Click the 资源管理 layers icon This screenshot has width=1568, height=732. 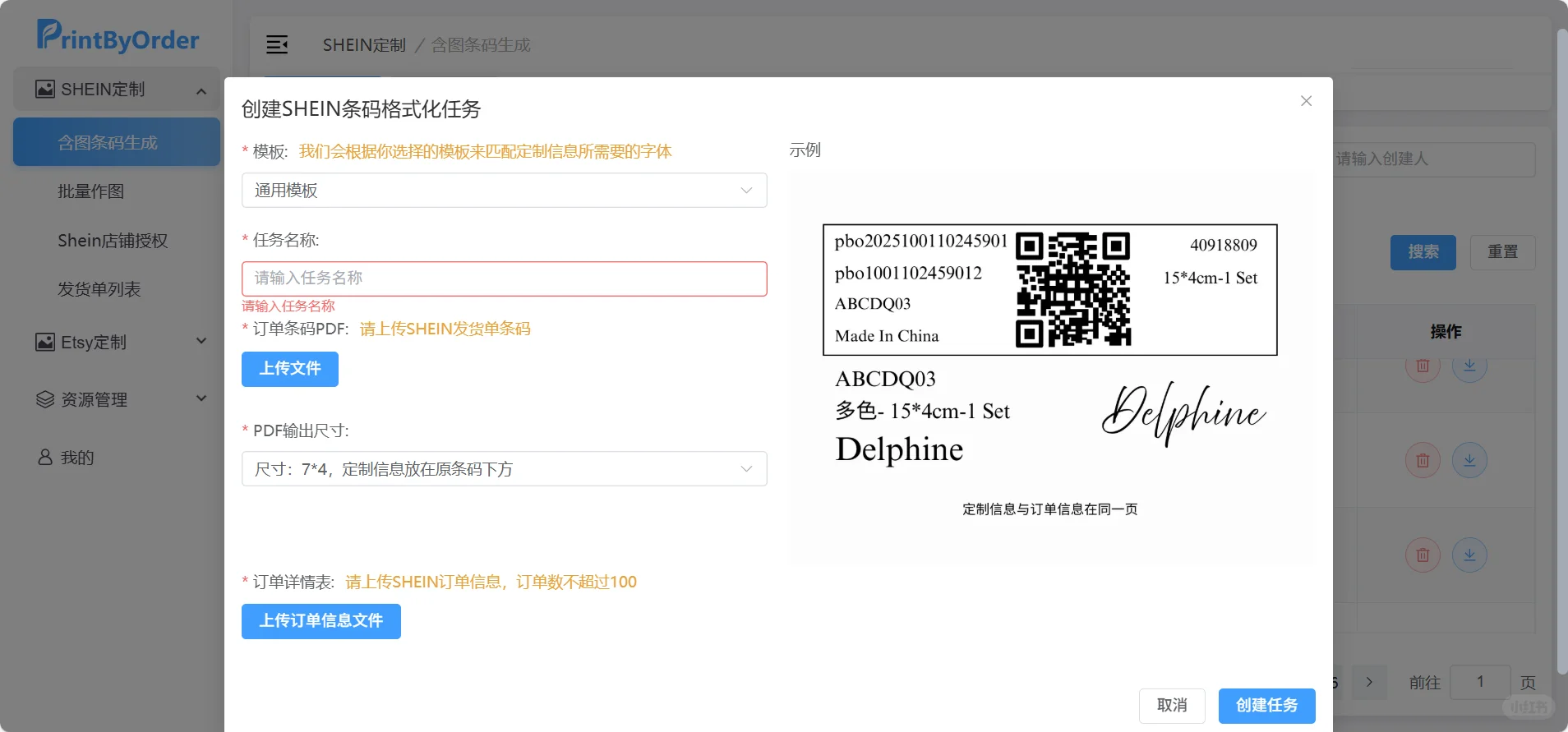[45, 399]
